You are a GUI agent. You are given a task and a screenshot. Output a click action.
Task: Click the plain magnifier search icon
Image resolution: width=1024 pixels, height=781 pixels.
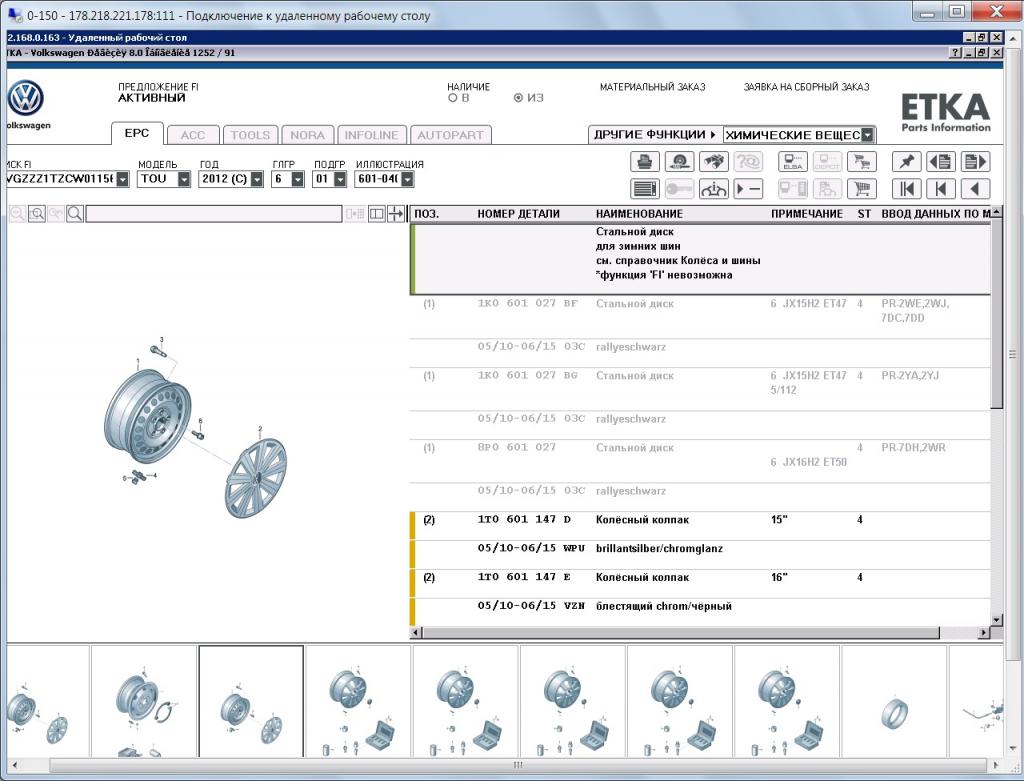pyautogui.click(x=75, y=214)
